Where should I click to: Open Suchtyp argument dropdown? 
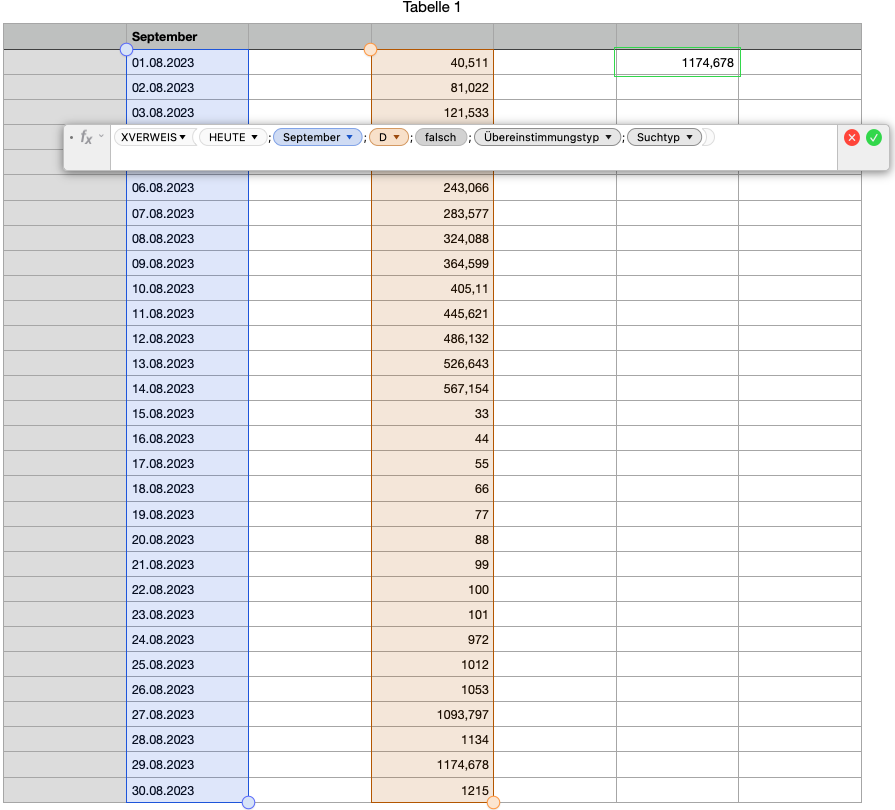[x=690, y=137]
